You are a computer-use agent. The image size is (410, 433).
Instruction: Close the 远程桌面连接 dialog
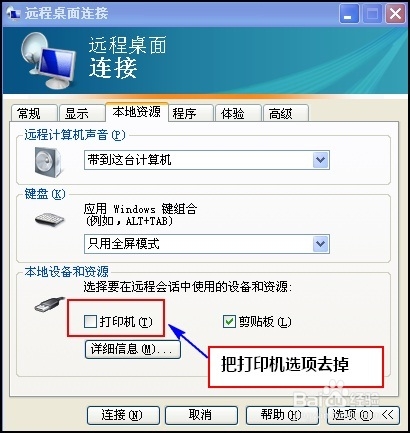coord(396,14)
